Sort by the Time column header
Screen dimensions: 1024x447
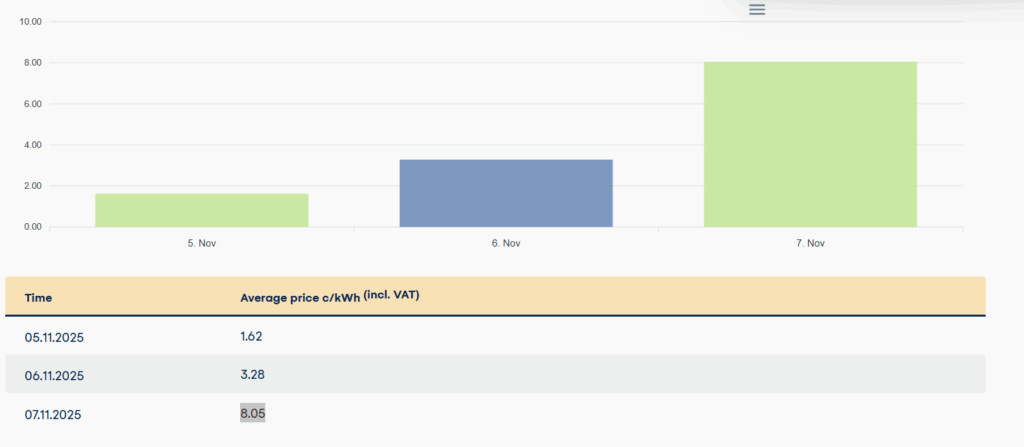tap(38, 298)
